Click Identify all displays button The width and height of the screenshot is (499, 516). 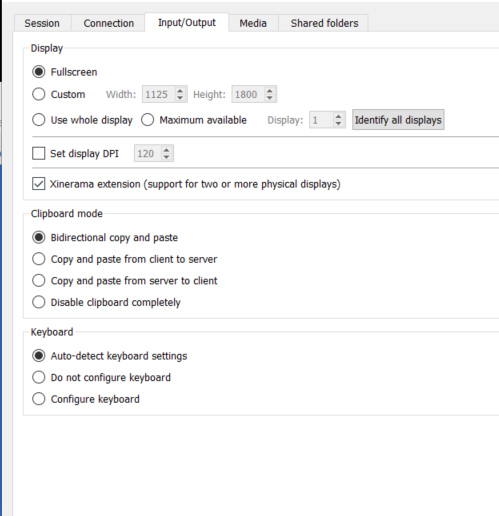click(398, 120)
